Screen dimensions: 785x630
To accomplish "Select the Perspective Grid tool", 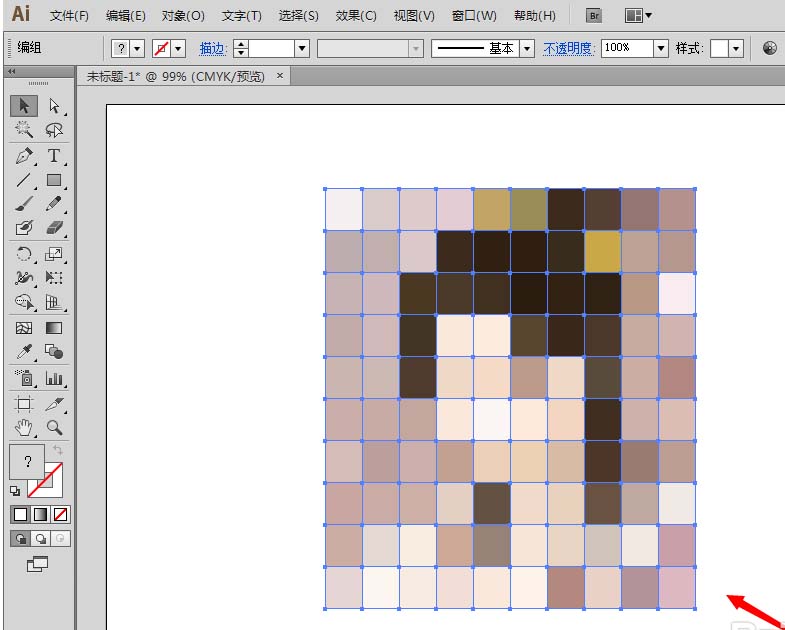I will (54, 302).
